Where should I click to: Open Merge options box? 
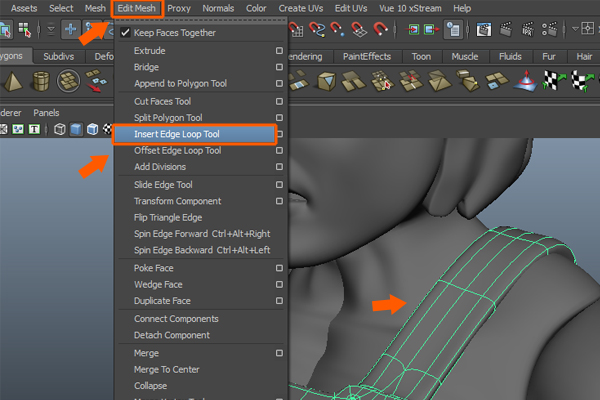(x=279, y=353)
